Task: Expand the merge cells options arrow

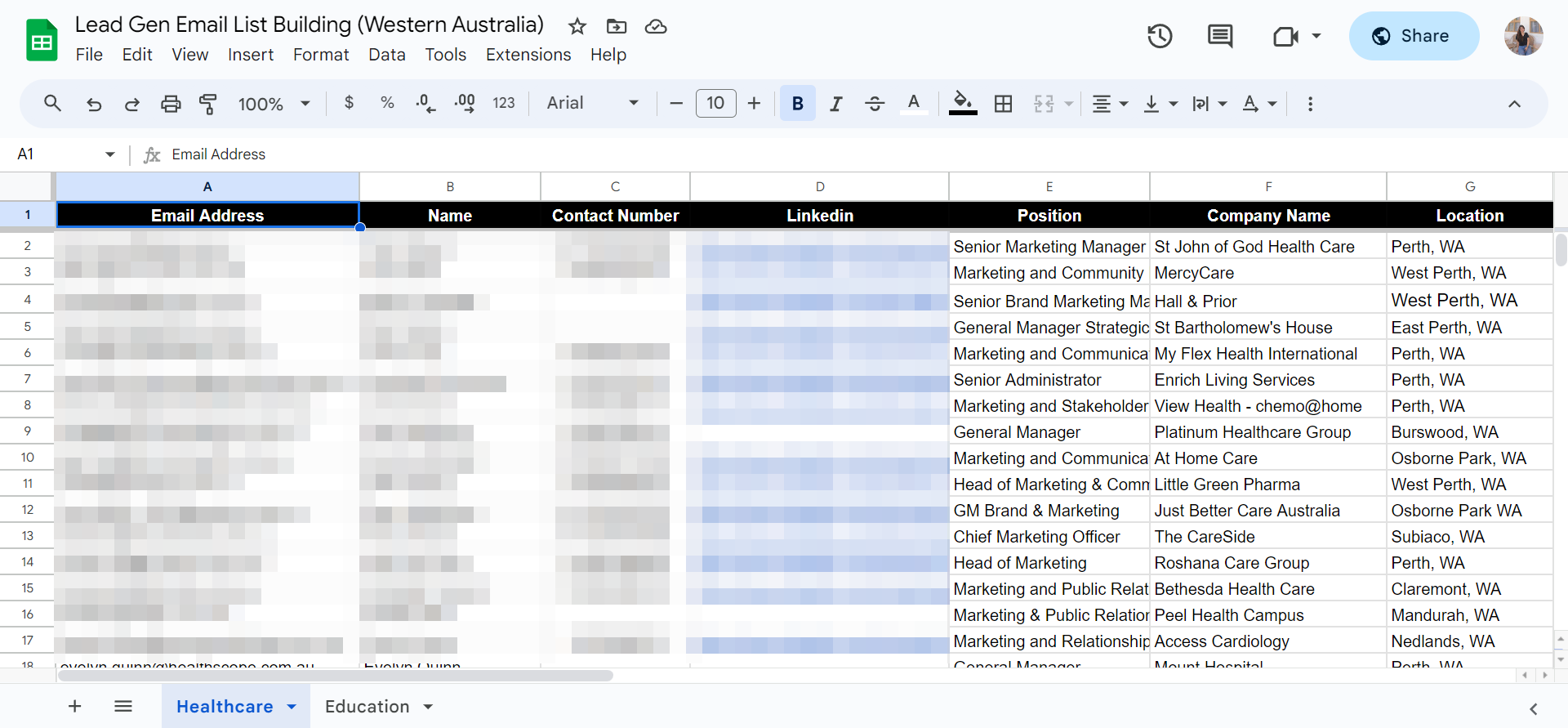Action: coord(1068,105)
